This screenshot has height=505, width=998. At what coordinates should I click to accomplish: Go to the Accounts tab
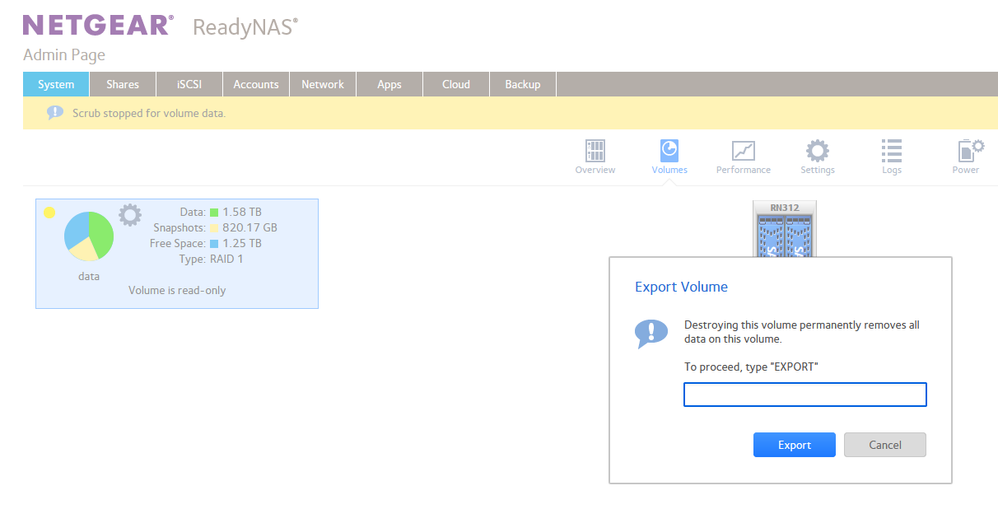pos(256,85)
